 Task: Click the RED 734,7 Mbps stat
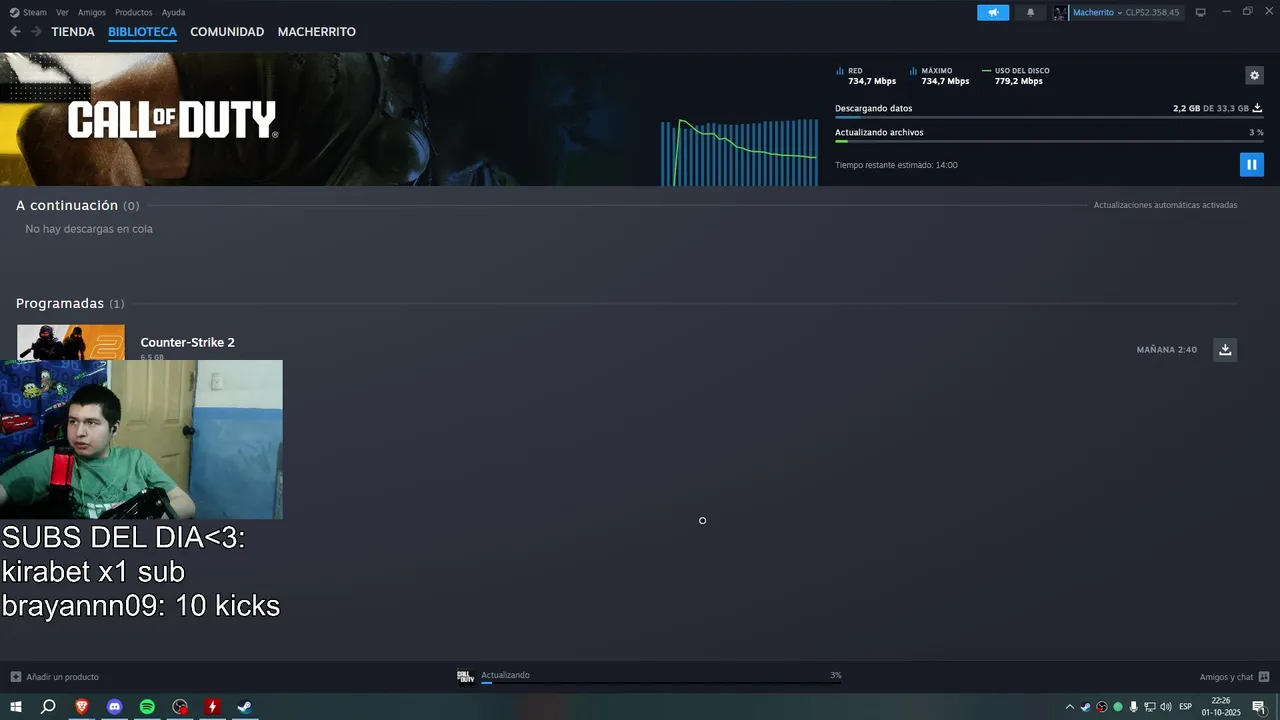866,76
